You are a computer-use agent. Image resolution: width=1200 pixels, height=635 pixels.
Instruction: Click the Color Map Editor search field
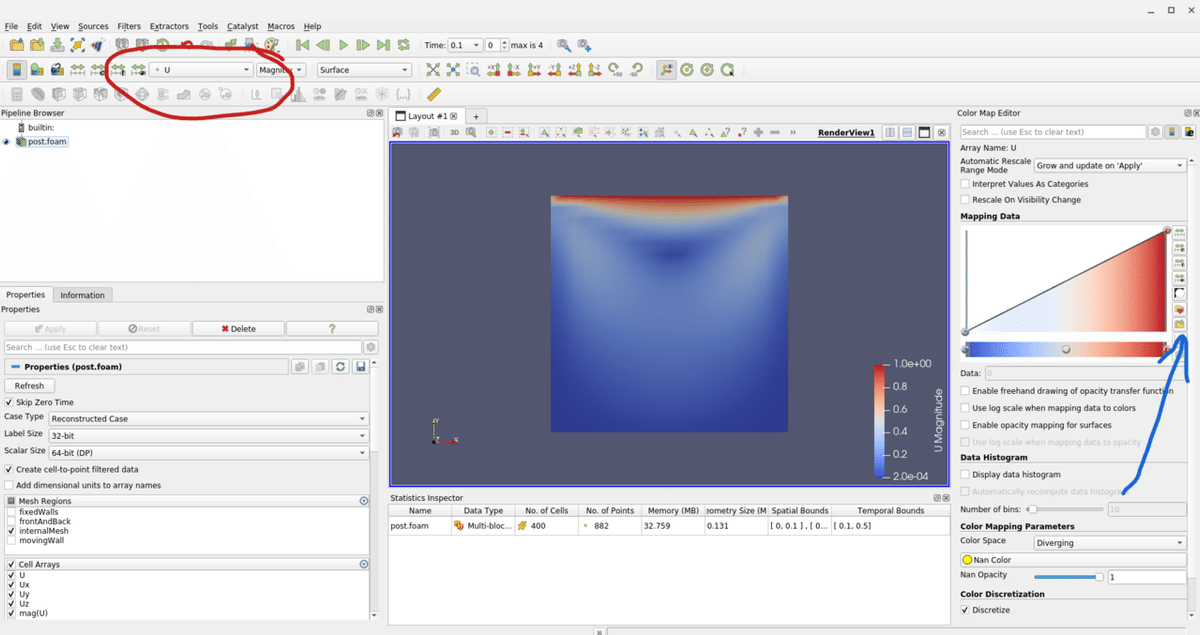tap(1053, 132)
